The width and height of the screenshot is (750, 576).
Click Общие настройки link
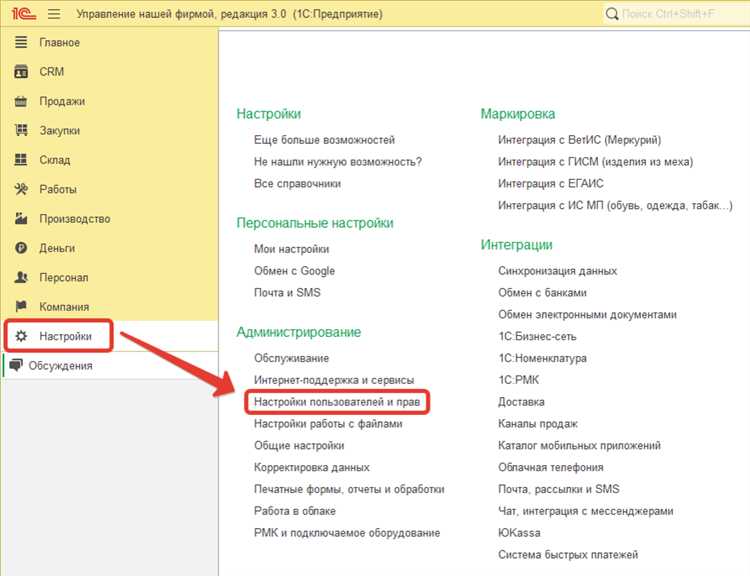point(299,445)
